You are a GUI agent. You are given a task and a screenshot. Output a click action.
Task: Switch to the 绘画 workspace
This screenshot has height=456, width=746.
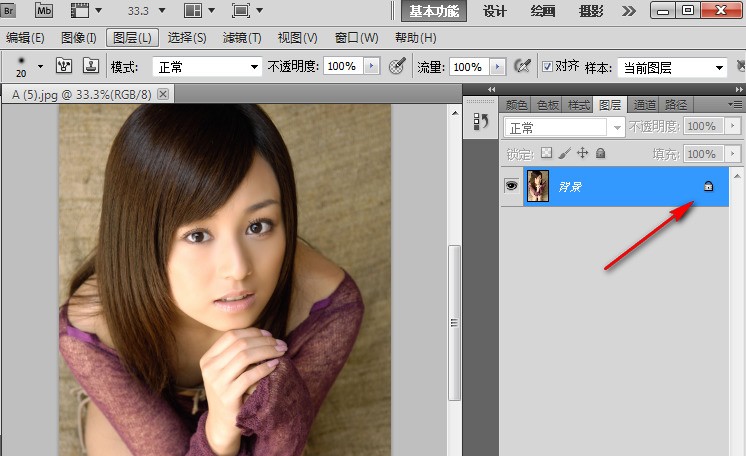pyautogui.click(x=543, y=11)
